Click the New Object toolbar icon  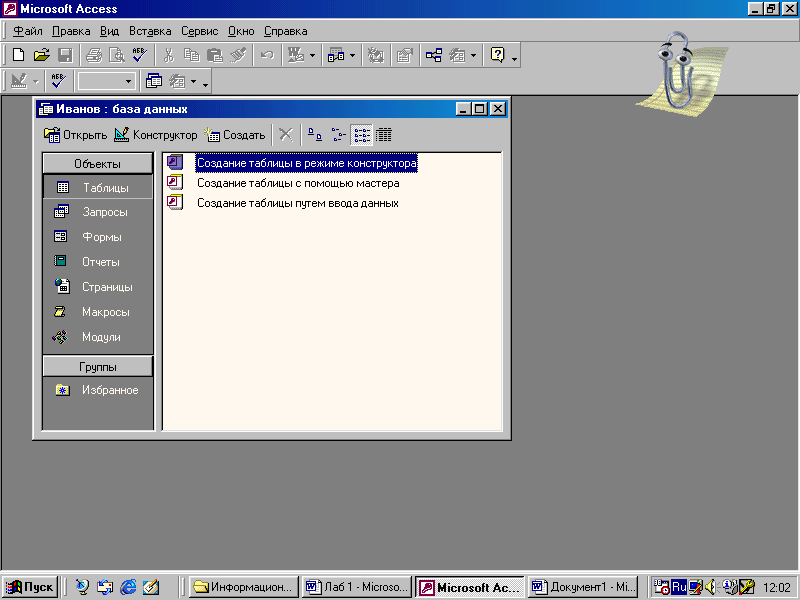click(x=457, y=55)
